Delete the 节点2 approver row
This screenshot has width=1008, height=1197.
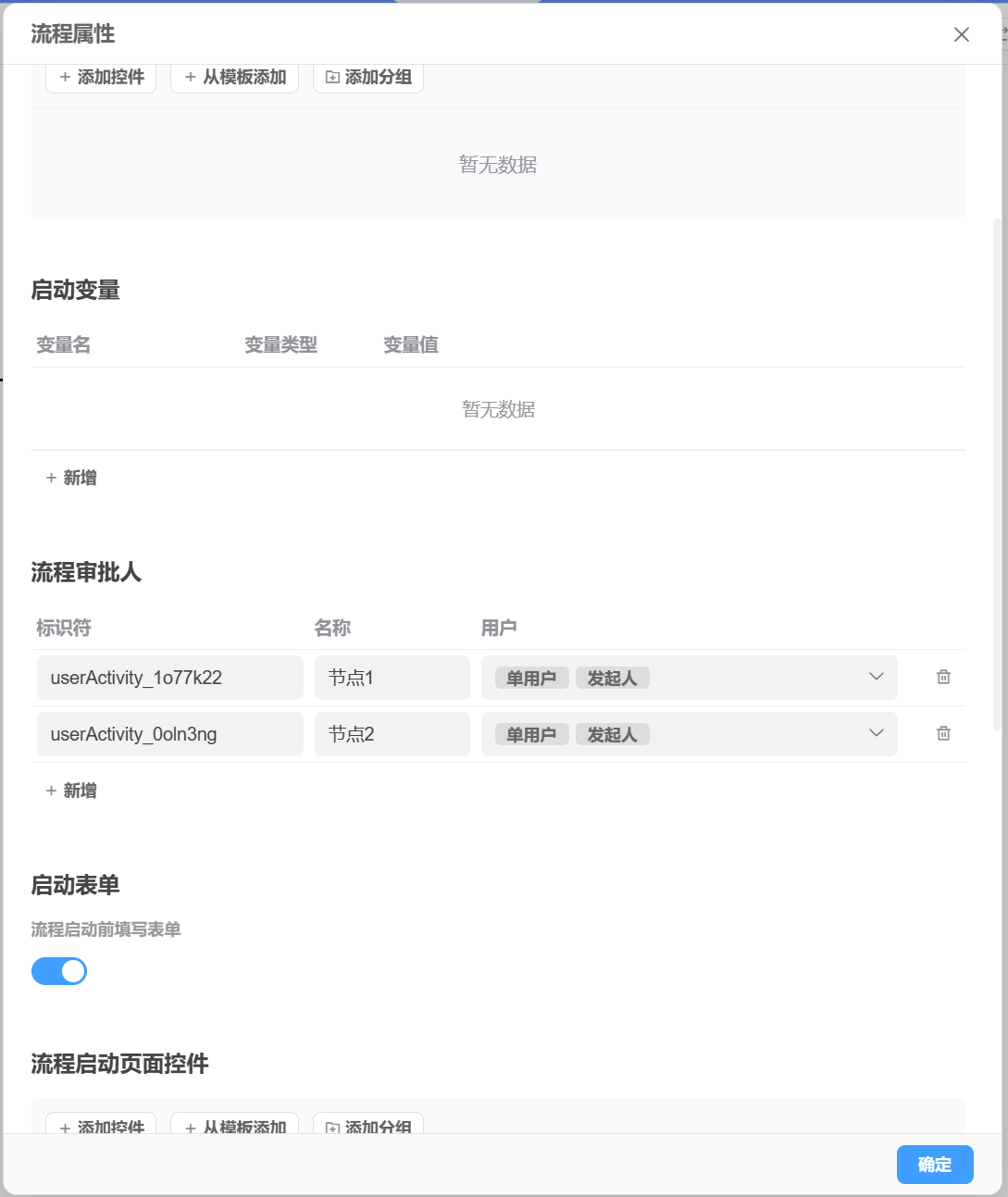click(943, 734)
